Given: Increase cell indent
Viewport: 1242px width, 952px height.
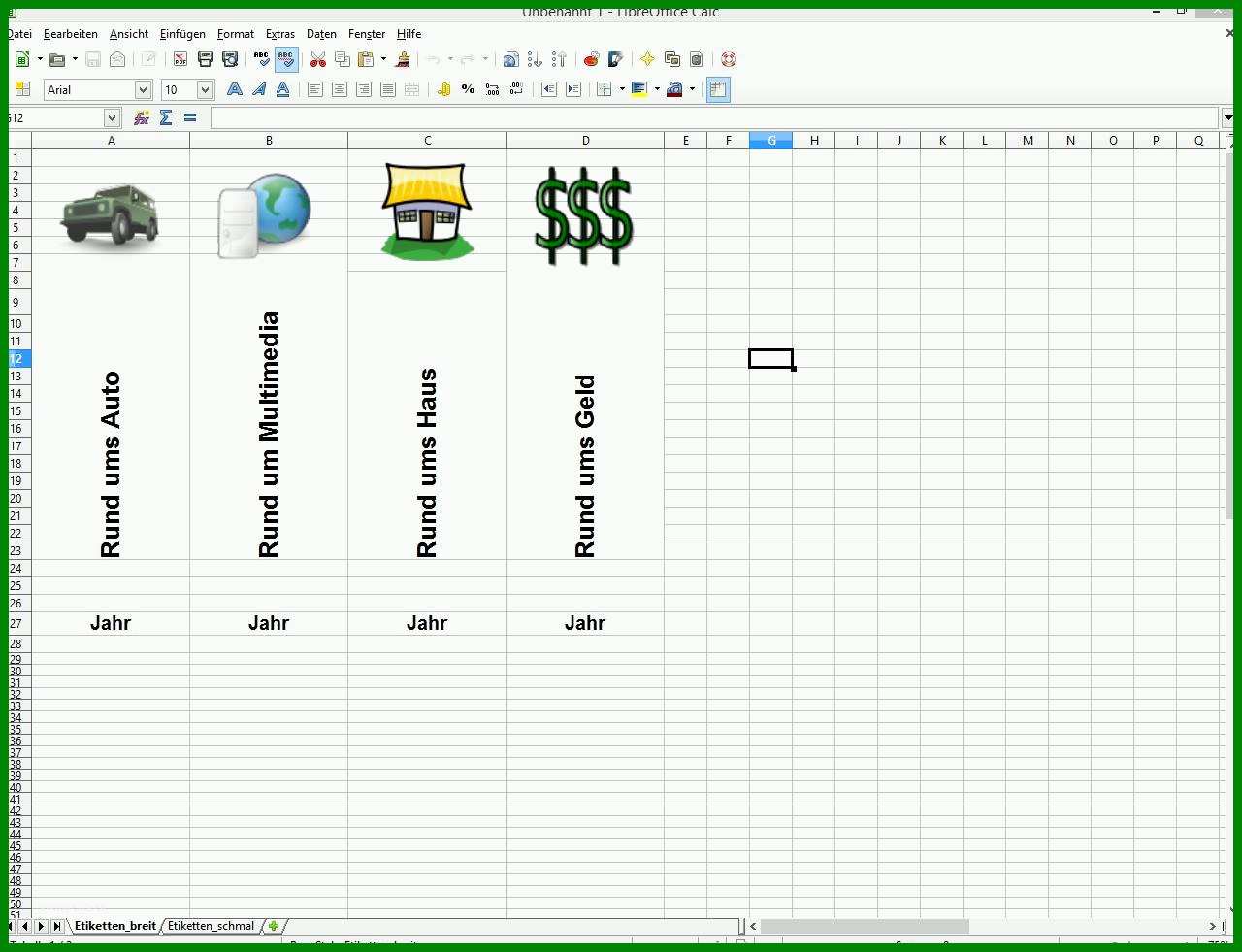Looking at the screenshot, I should (x=573, y=89).
